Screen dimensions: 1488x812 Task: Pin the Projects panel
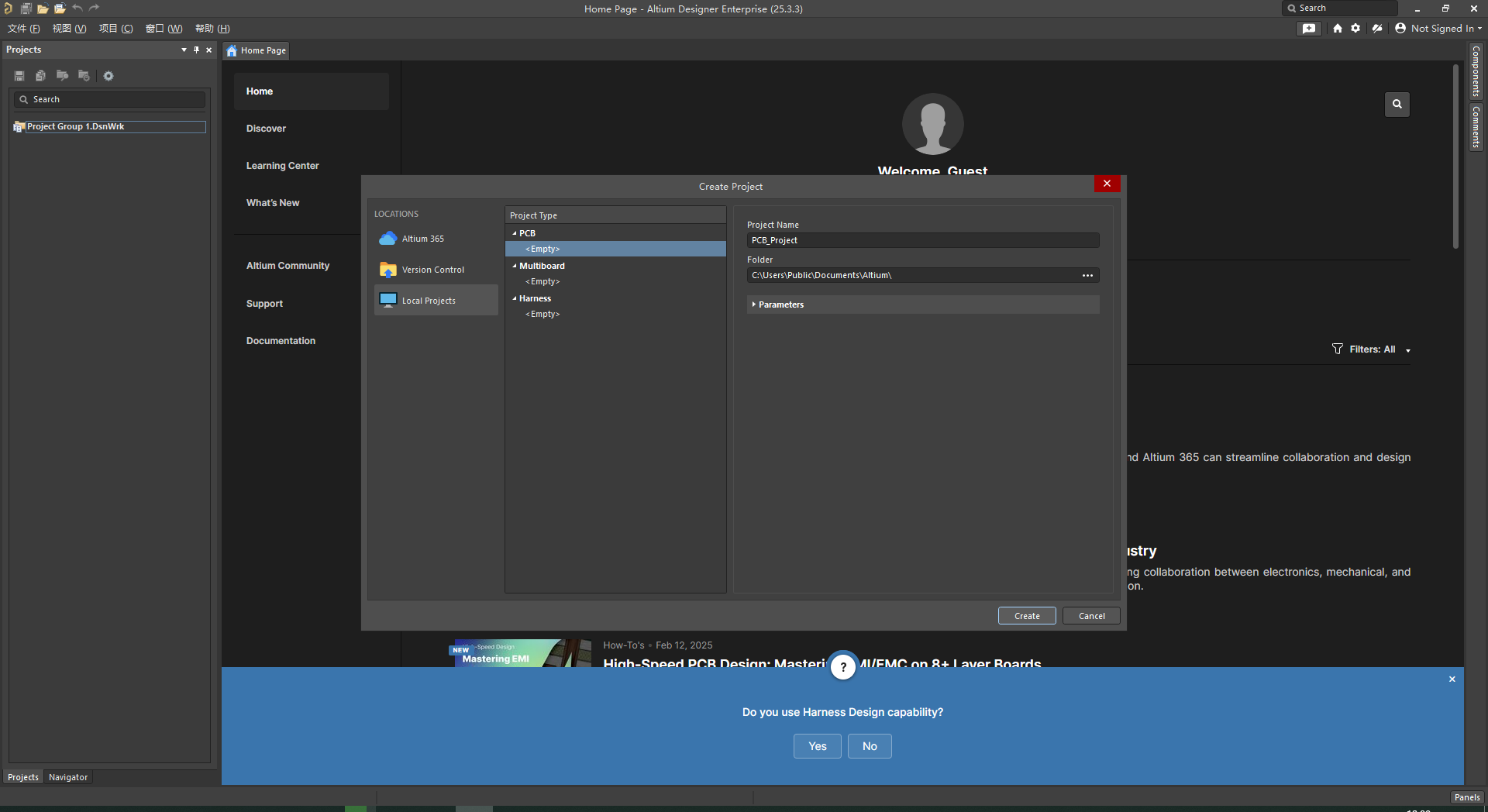tap(196, 50)
